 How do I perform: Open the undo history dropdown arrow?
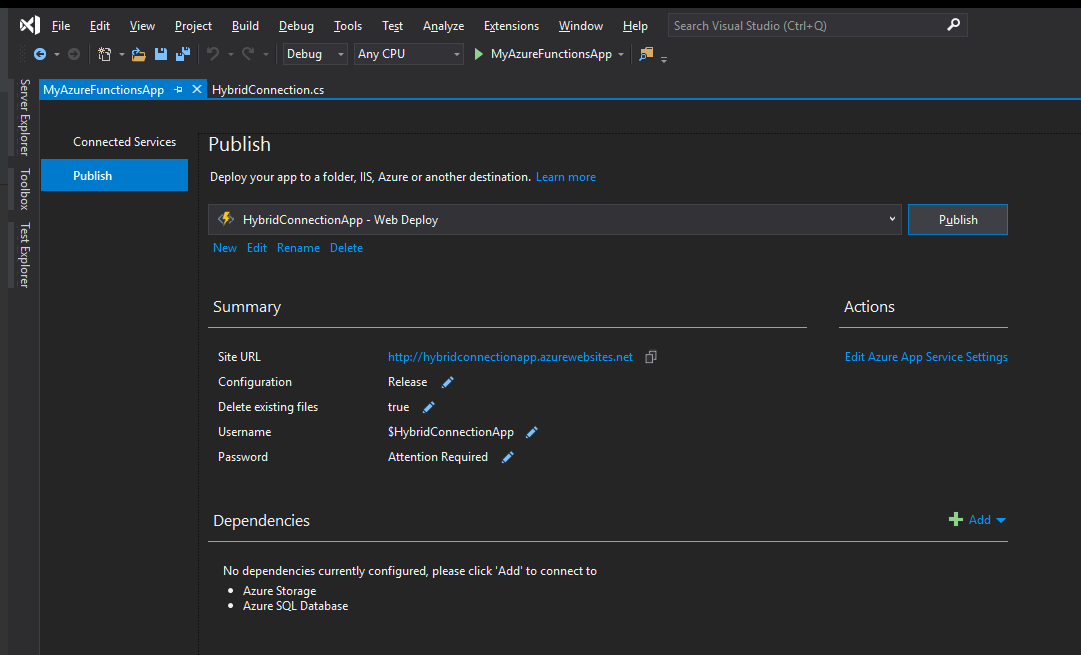[230, 54]
